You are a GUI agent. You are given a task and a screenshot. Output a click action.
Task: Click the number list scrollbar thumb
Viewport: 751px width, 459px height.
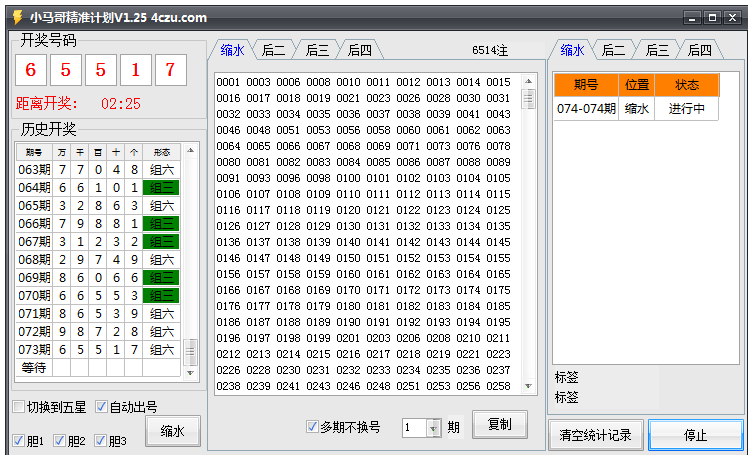tap(528, 99)
